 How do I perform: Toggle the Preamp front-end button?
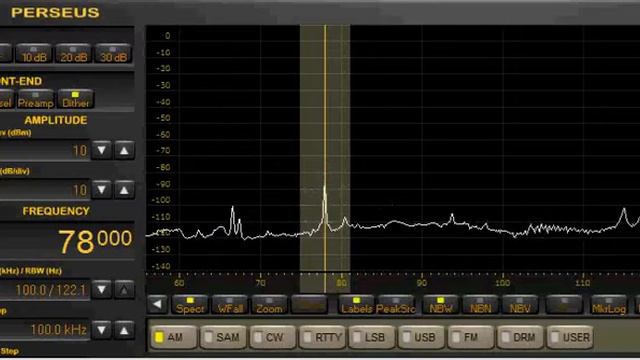pyautogui.click(x=36, y=99)
